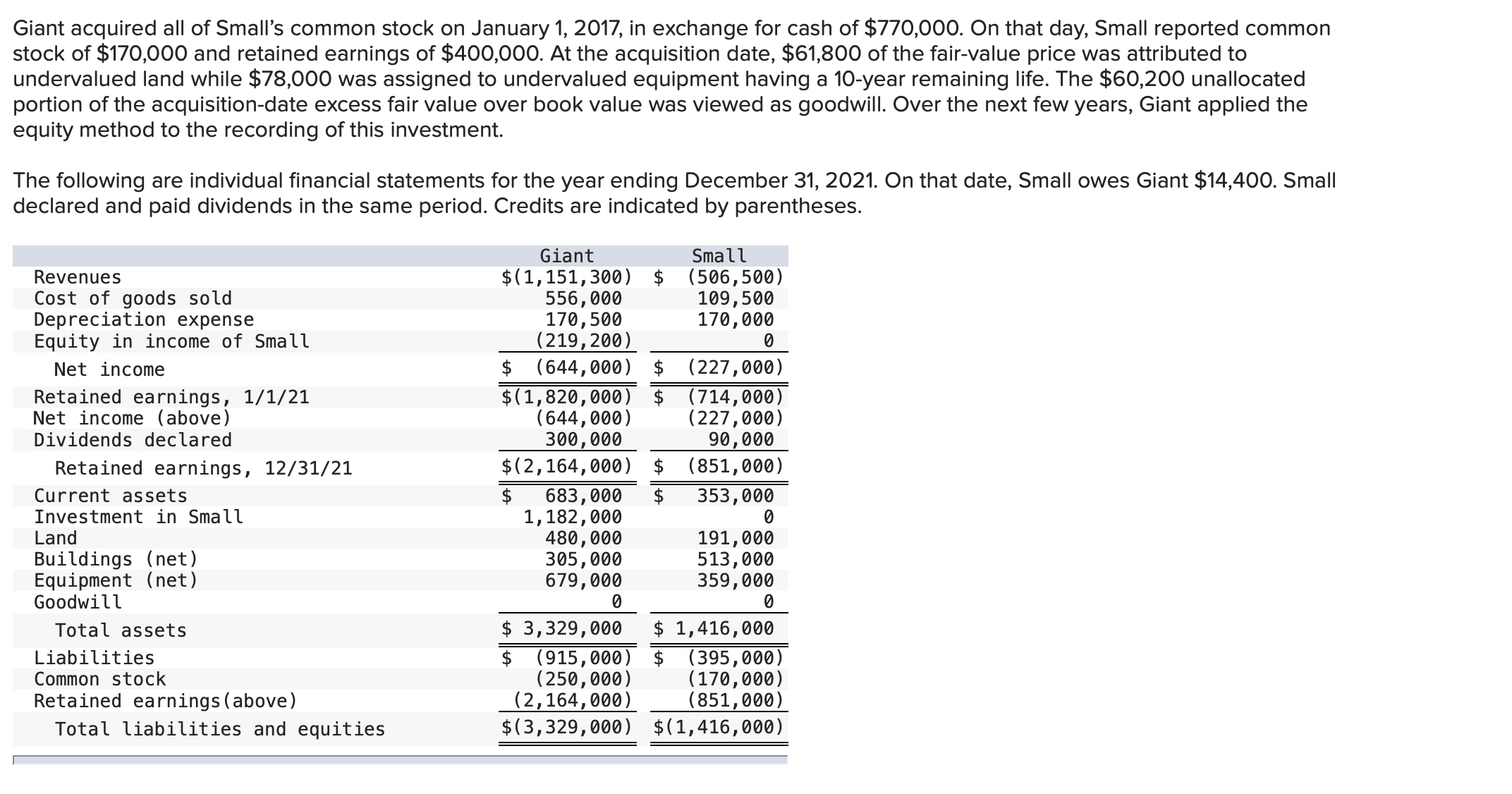Click Equity in income of Small label

point(171,341)
